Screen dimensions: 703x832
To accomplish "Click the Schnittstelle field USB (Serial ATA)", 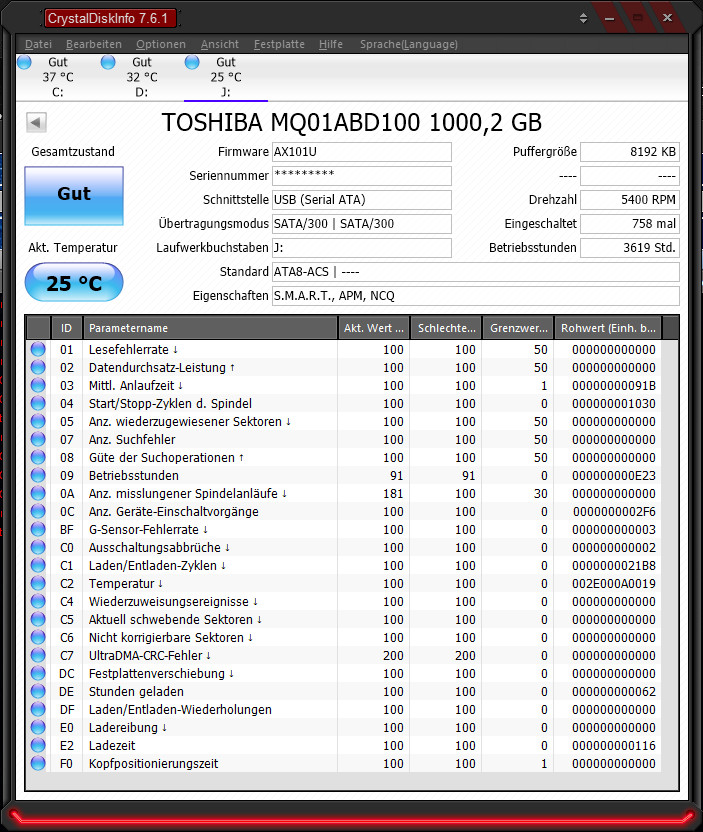I will 362,200.
